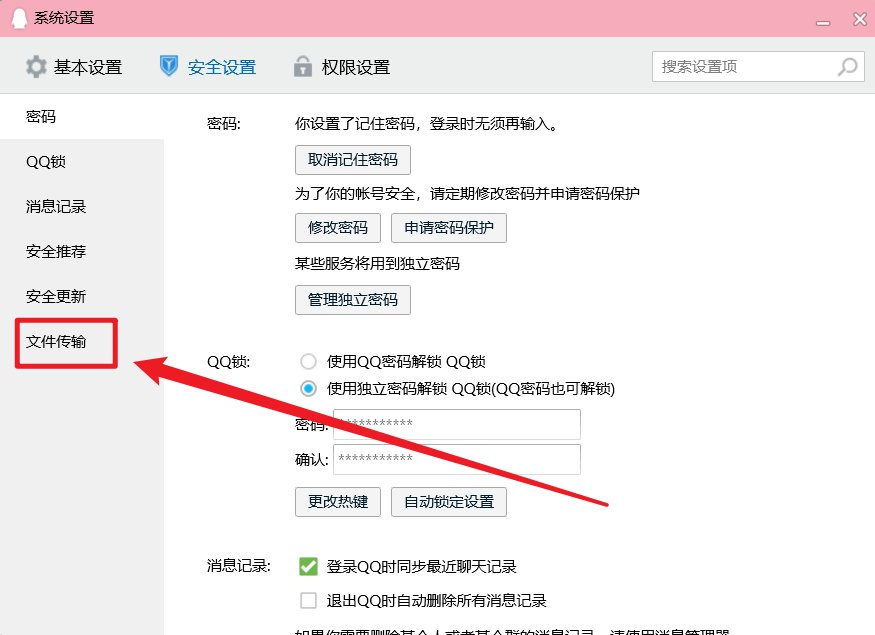Click the 申请密码保护 button
Image resolution: width=875 pixels, height=635 pixels.
click(449, 228)
